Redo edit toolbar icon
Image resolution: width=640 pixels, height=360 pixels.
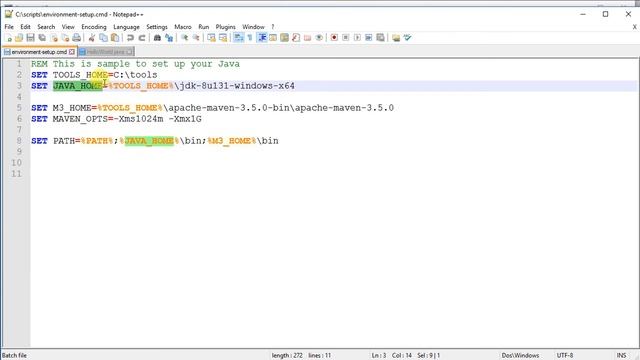(142, 38)
